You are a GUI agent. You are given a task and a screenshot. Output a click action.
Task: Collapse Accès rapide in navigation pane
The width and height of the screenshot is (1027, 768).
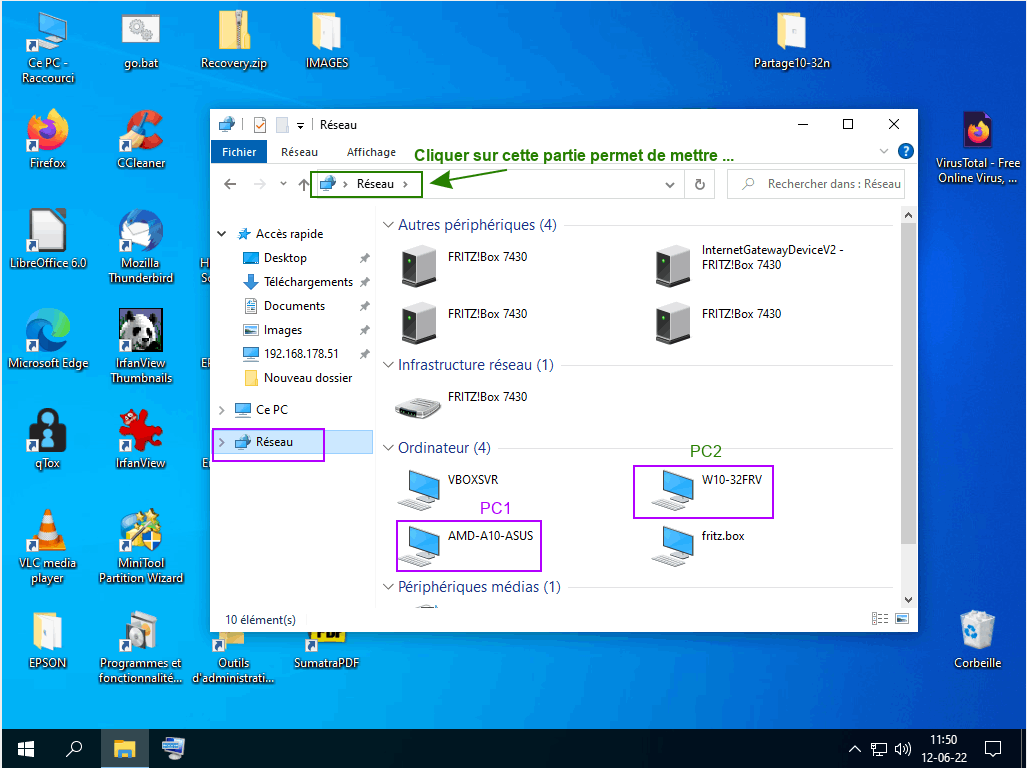pyautogui.click(x=222, y=234)
